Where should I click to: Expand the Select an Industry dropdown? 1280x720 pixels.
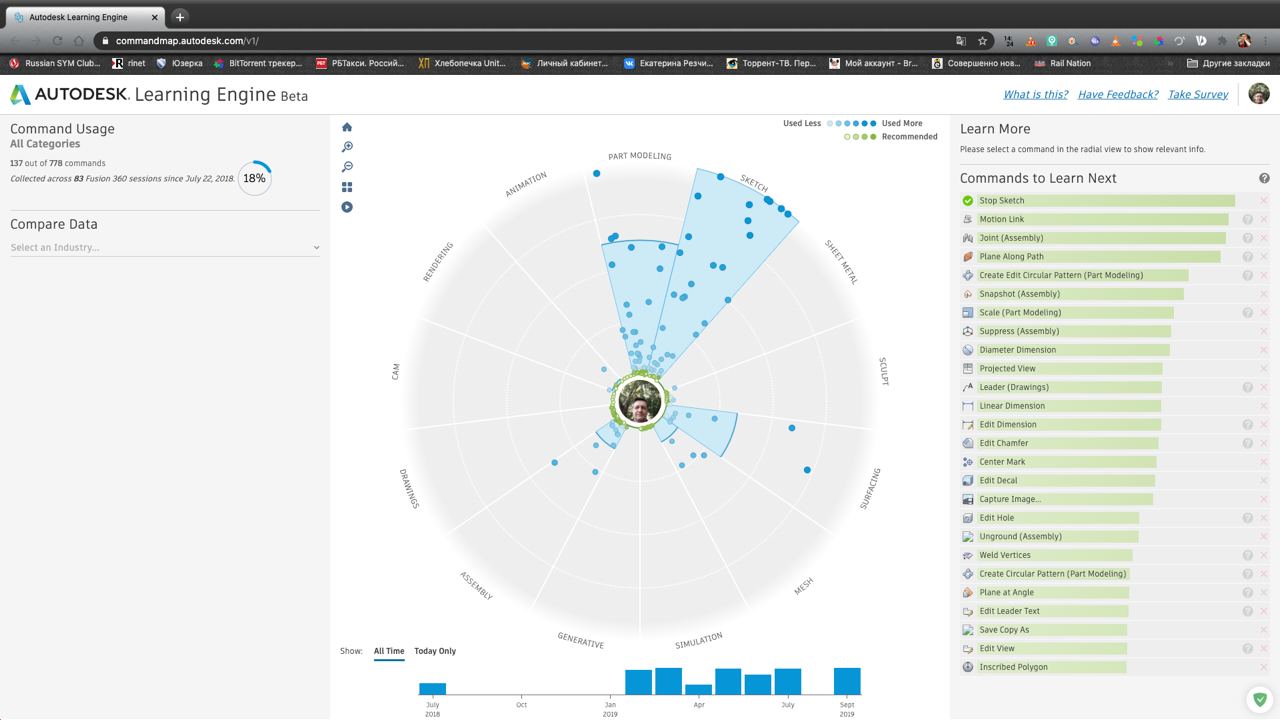[165, 247]
